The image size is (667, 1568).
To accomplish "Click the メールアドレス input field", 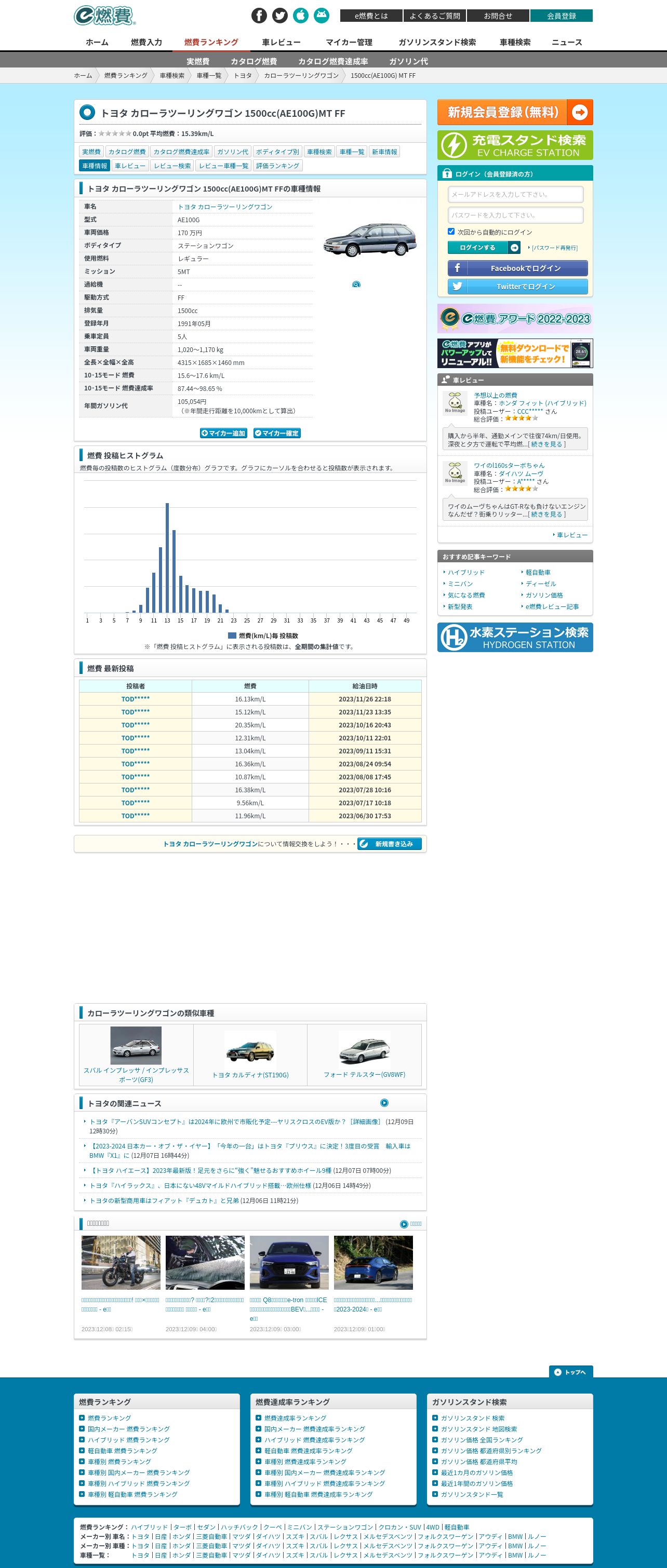I will tap(515, 194).
